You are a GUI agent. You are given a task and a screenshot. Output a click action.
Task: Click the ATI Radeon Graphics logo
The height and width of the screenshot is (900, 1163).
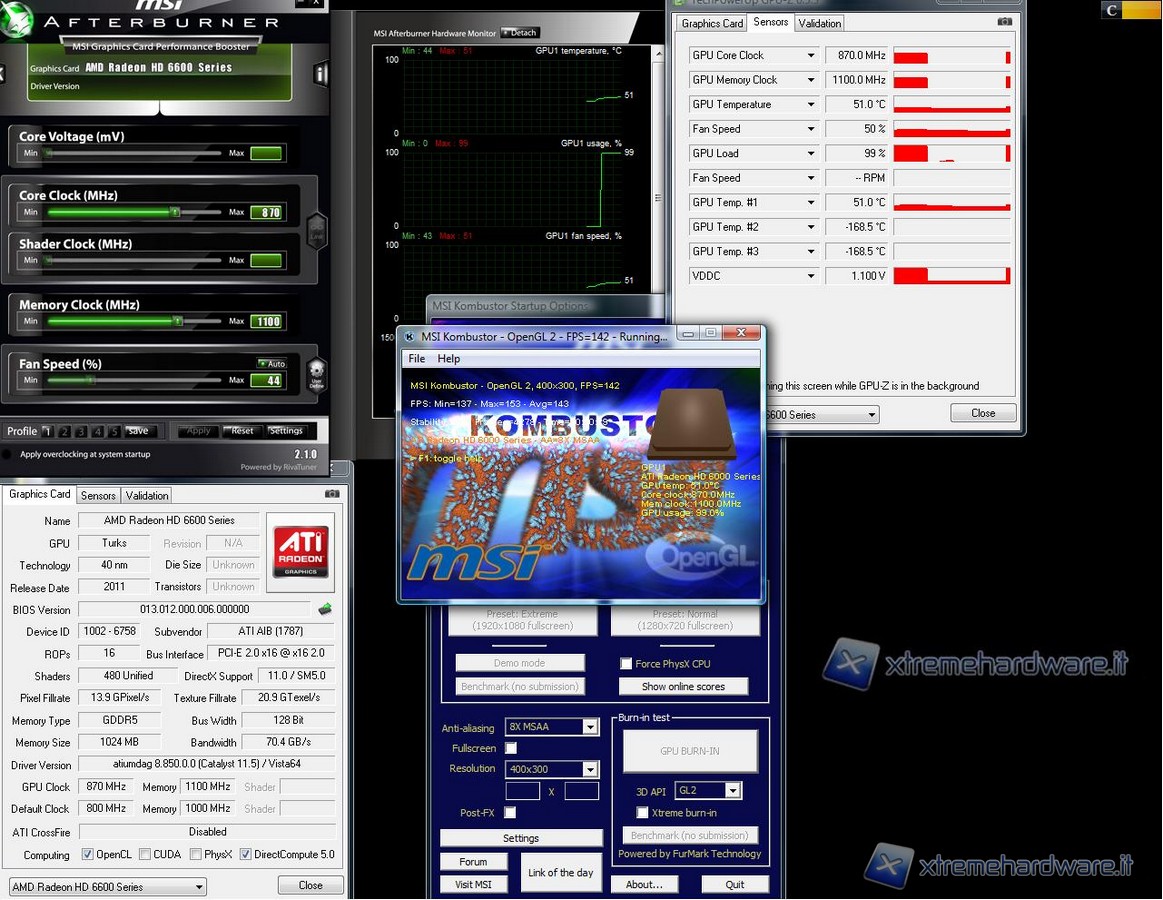click(x=301, y=551)
